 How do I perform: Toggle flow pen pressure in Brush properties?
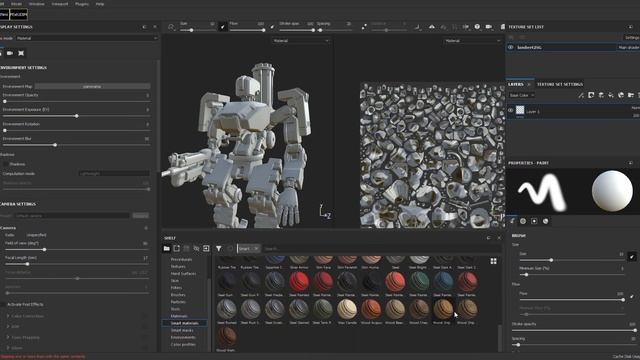click(632, 296)
